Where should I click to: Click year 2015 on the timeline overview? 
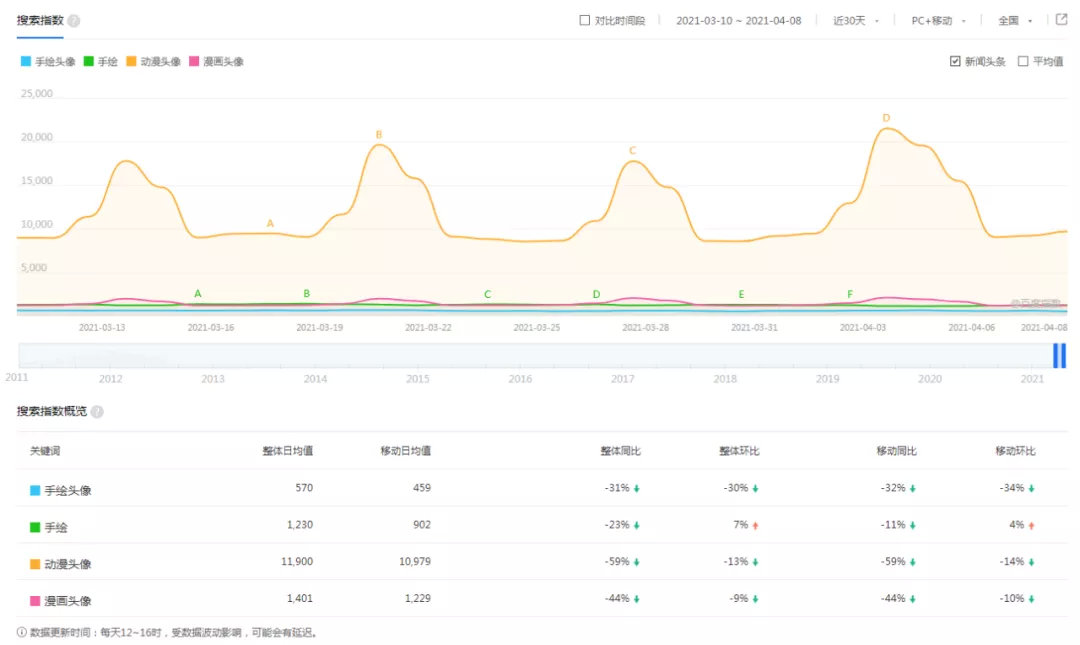pyautogui.click(x=418, y=379)
